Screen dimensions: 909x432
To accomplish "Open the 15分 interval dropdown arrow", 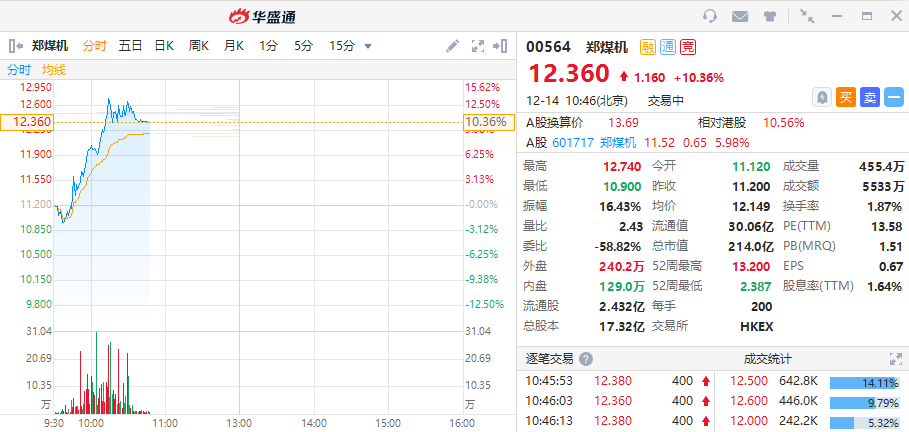I will point(368,46).
